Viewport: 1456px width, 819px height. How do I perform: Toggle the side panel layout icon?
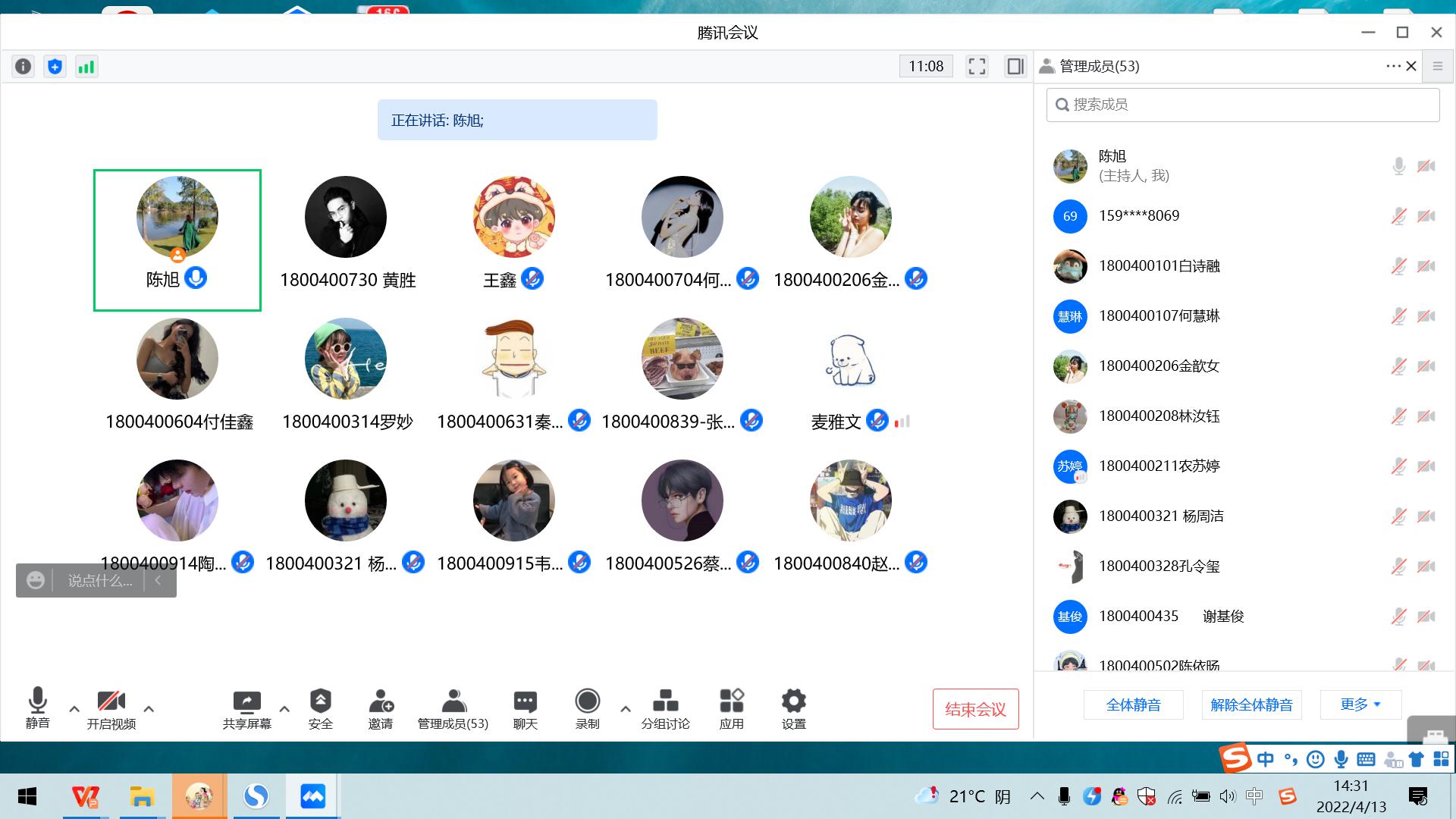(x=1015, y=67)
